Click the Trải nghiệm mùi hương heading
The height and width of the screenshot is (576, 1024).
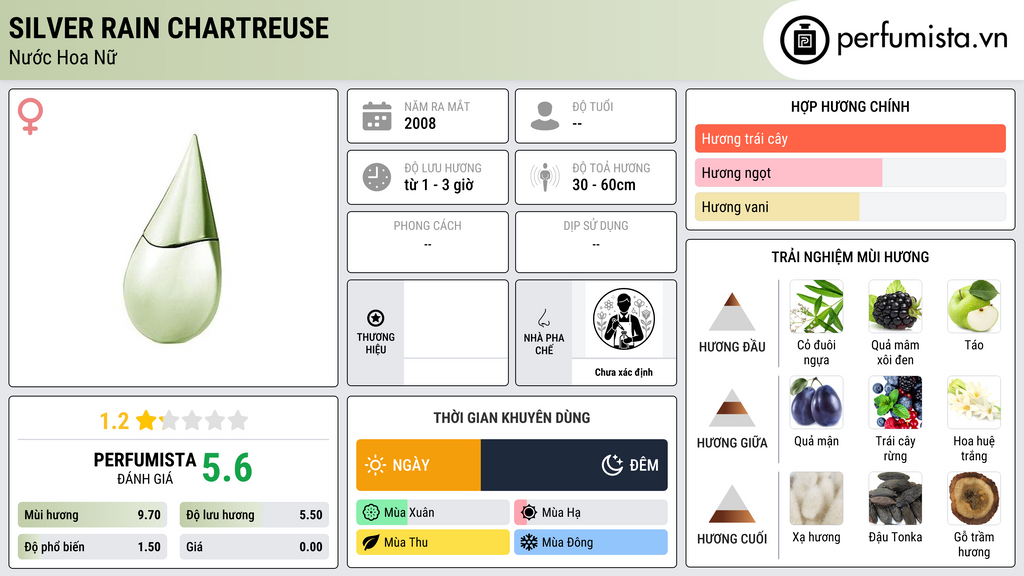(x=850, y=257)
